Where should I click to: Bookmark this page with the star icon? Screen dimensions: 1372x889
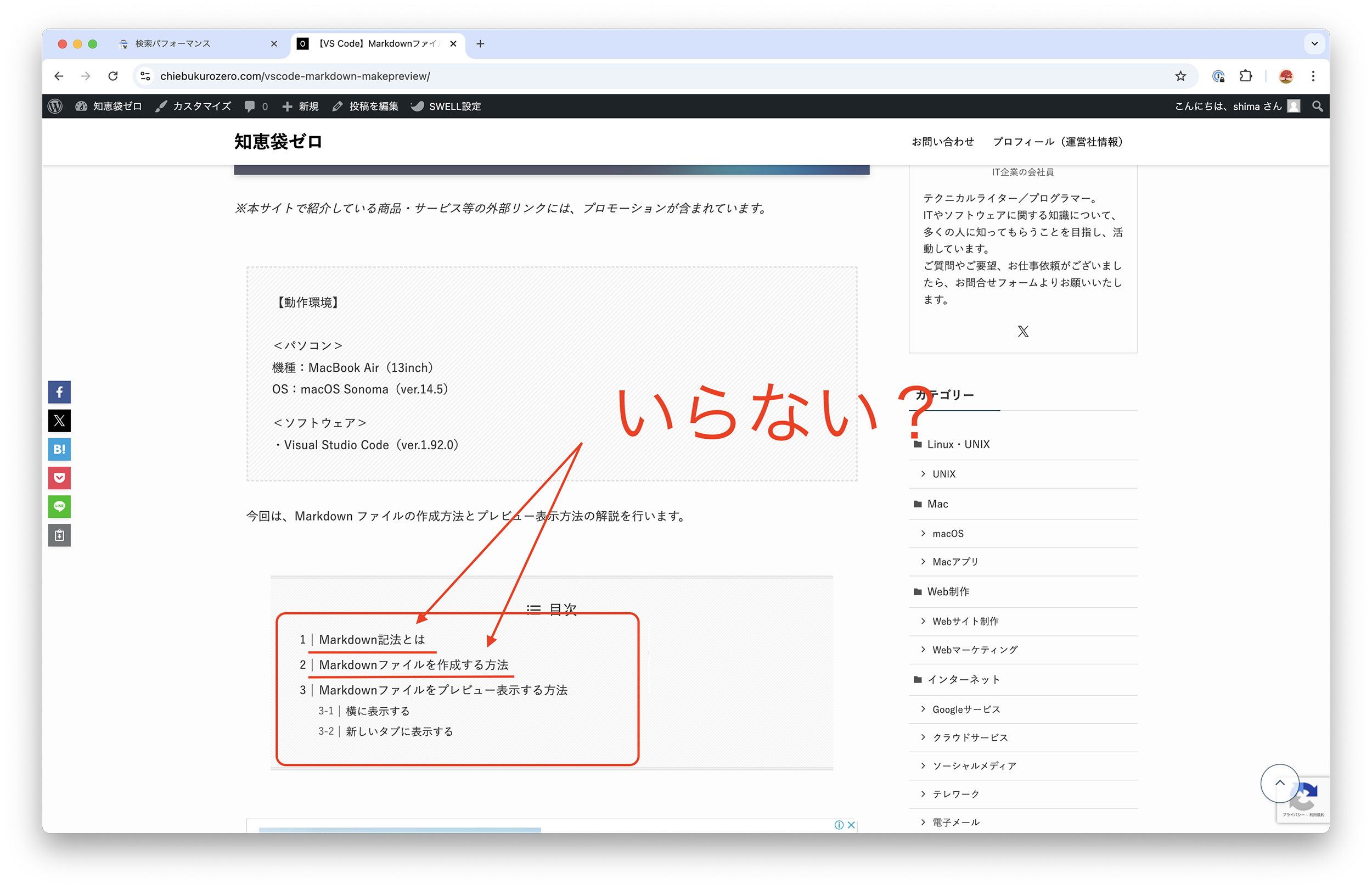pos(1180,76)
